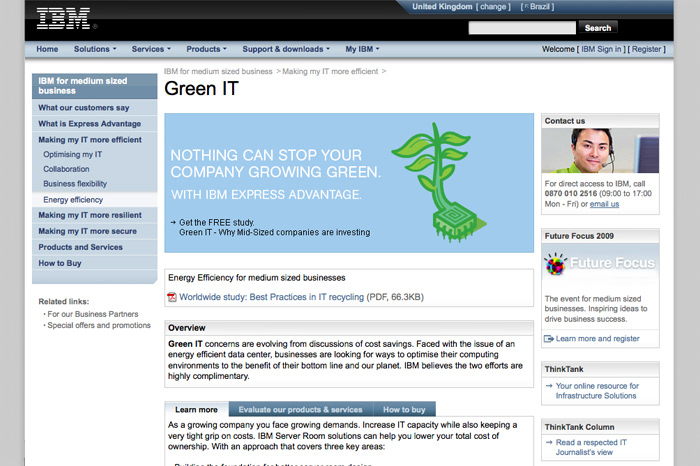Click the IBM logo
The width and height of the screenshot is (700, 466).
[63, 19]
